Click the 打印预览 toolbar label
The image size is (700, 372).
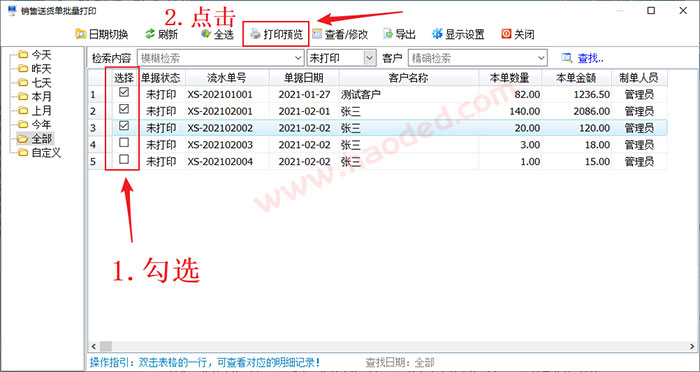click(283, 34)
